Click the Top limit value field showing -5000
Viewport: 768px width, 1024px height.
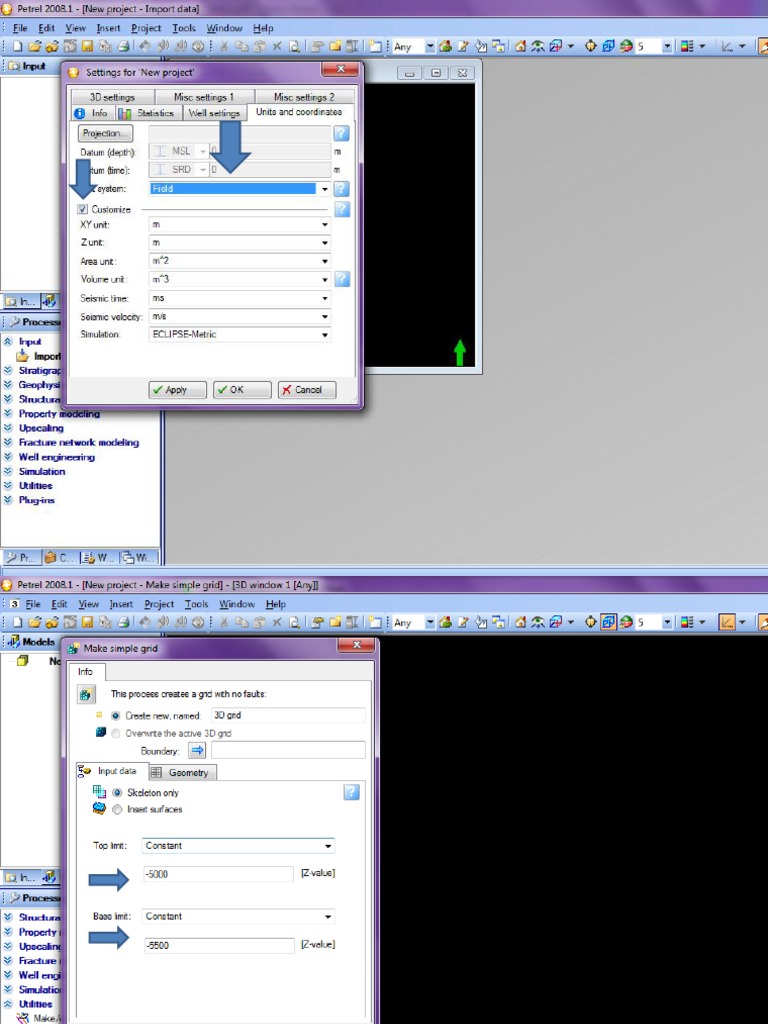[219, 874]
